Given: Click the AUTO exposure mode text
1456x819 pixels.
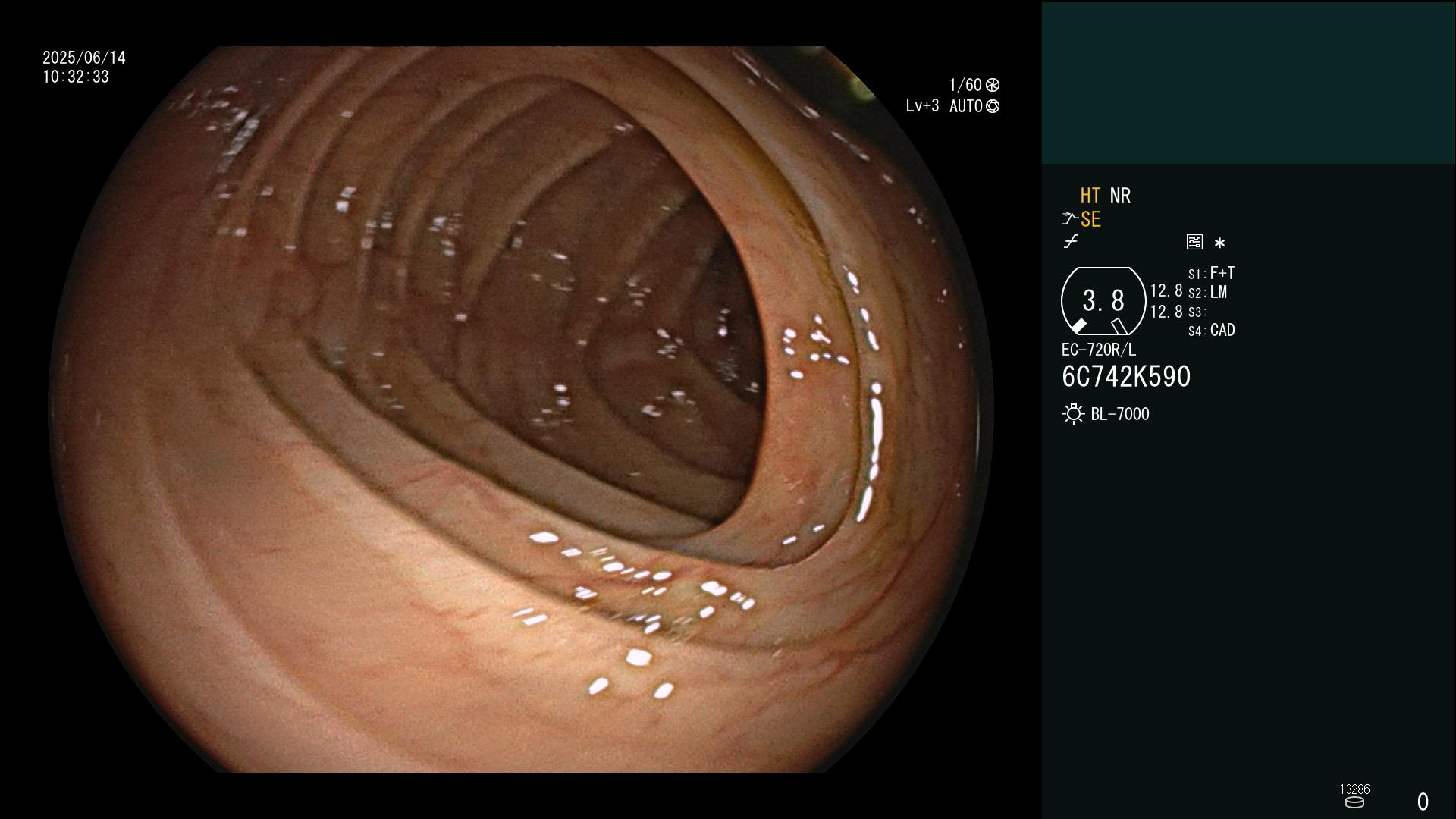Looking at the screenshot, I should (966, 106).
